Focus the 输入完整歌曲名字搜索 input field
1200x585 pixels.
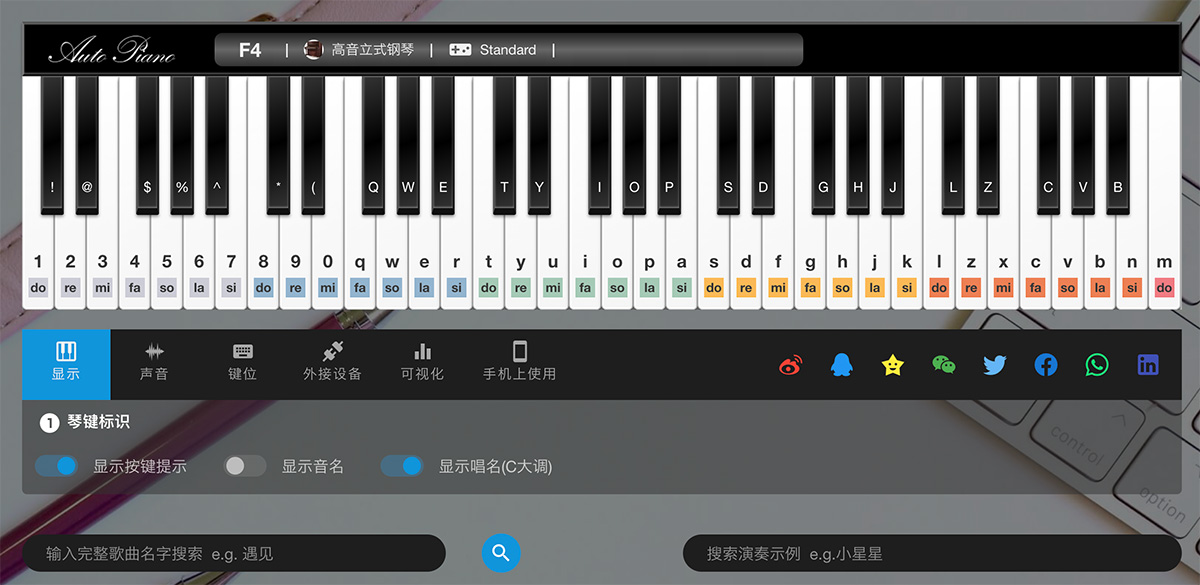(x=232, y=553)
